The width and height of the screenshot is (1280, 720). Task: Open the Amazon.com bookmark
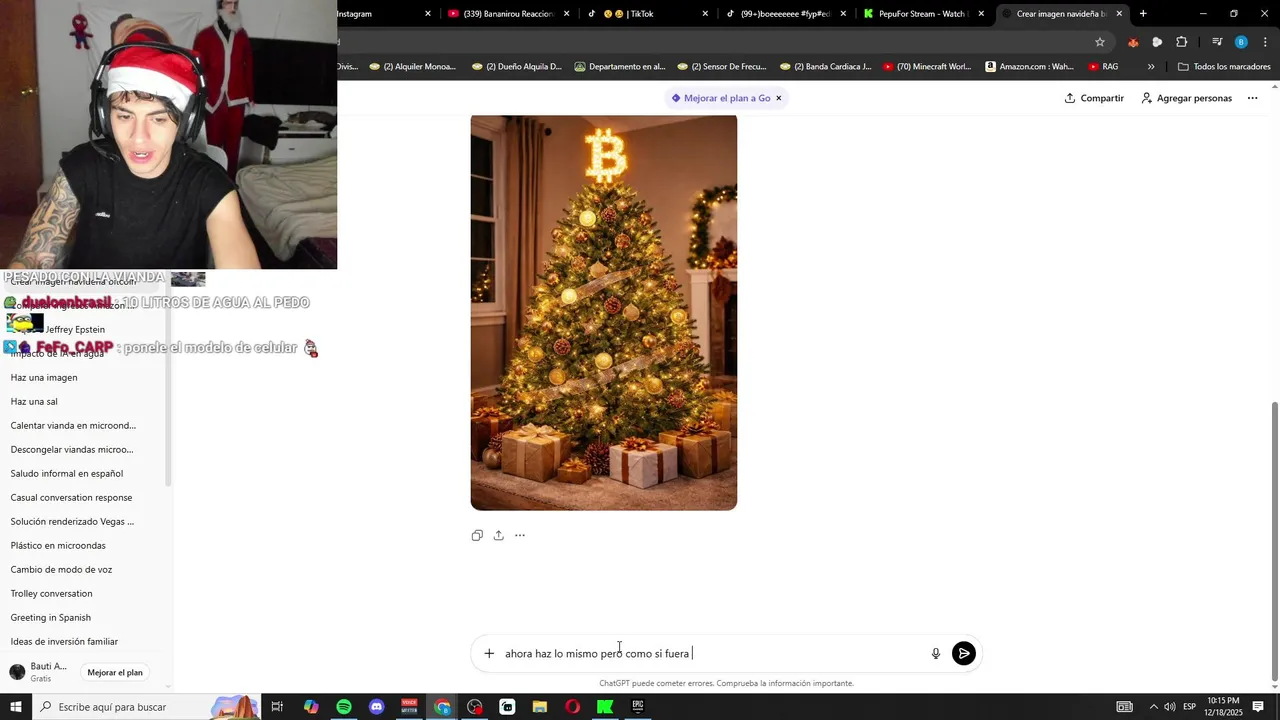tap(1029, 67)
